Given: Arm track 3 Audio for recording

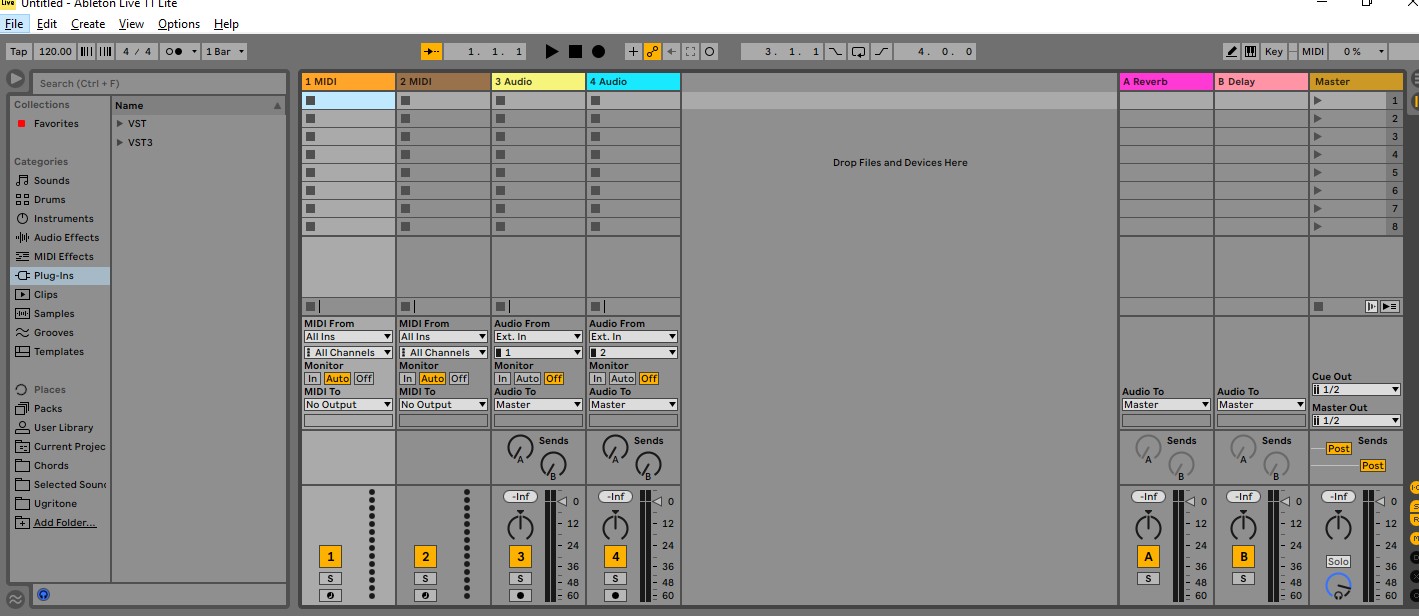Looking at the screenshot, I should 520,595.
